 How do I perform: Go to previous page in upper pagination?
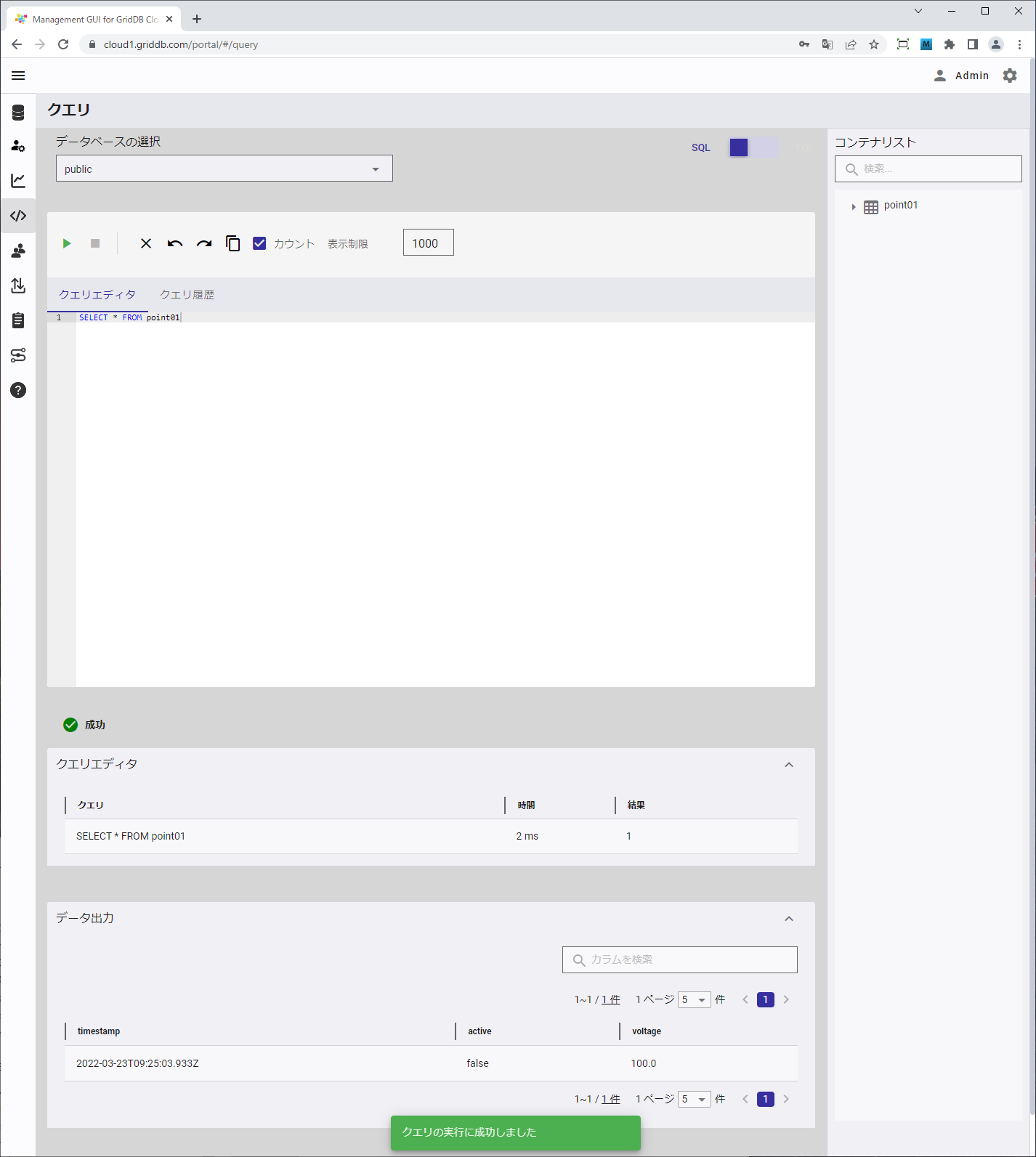tap(745, 999)
